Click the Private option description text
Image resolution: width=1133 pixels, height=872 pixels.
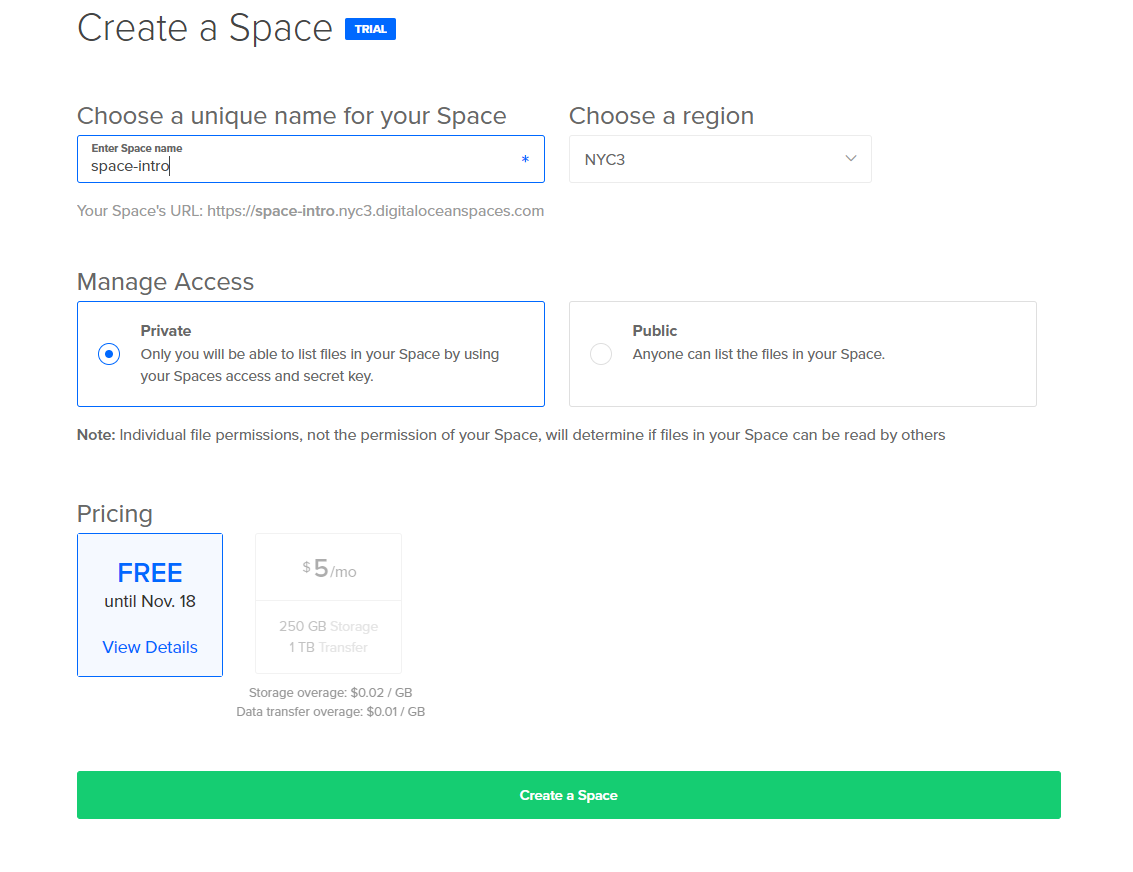coord(320,365)
